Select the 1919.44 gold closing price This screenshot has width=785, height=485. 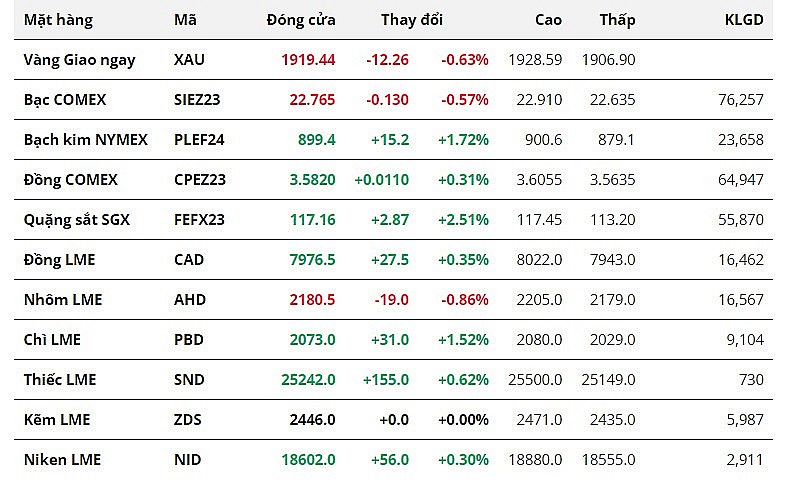pos(308,60)
